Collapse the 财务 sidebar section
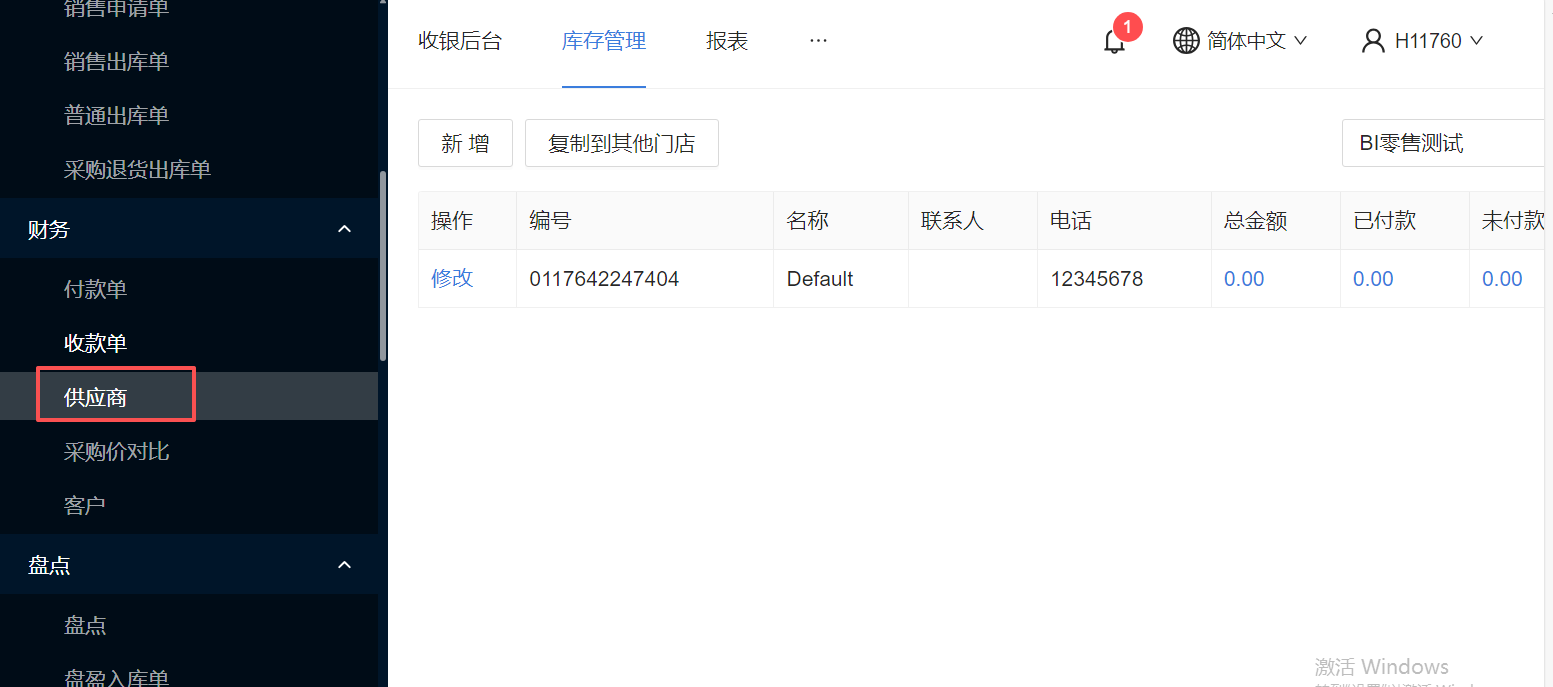 pyautogui.click(x=344, y=230)
